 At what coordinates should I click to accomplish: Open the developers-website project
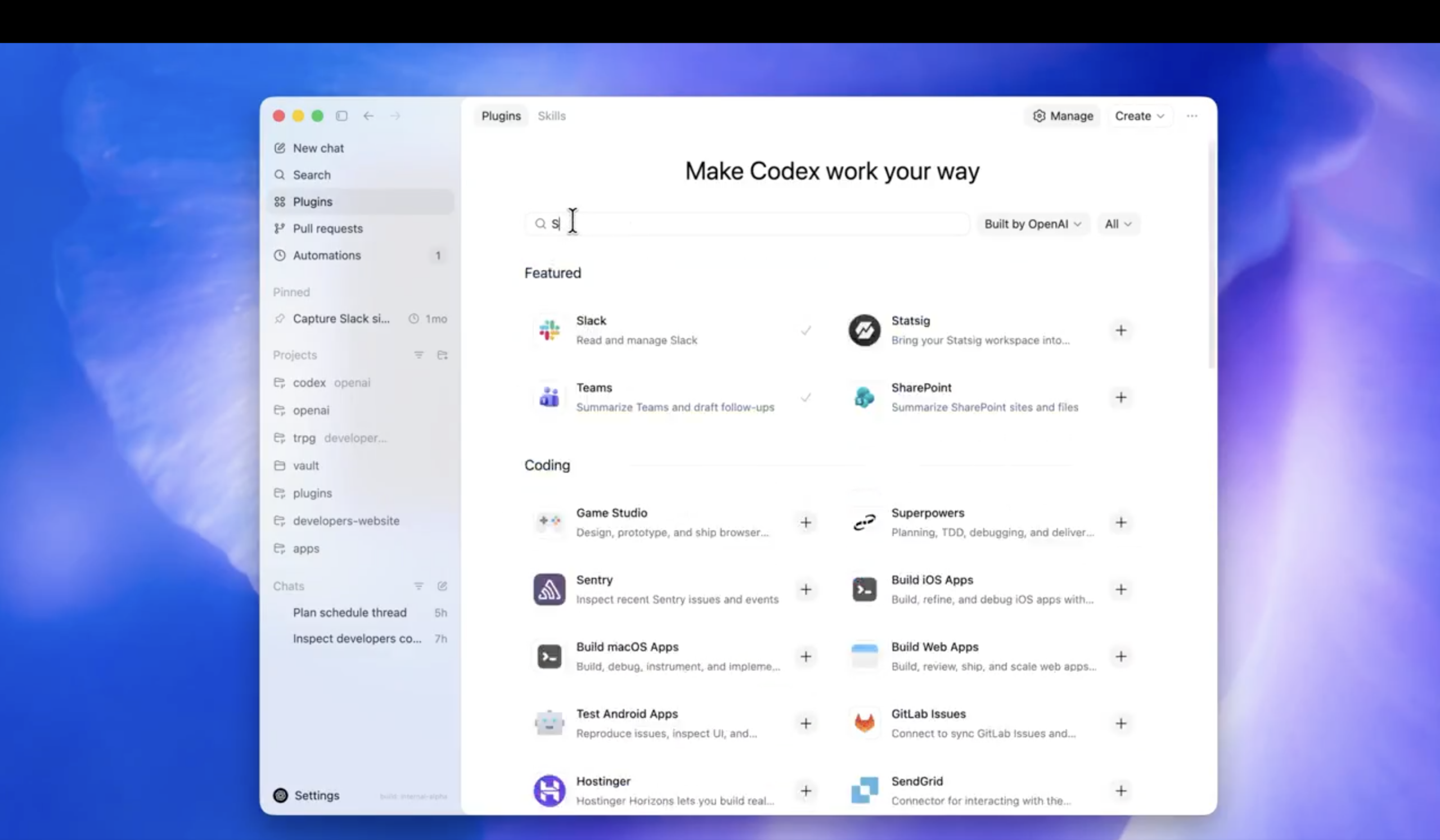(x=360, y=521)
